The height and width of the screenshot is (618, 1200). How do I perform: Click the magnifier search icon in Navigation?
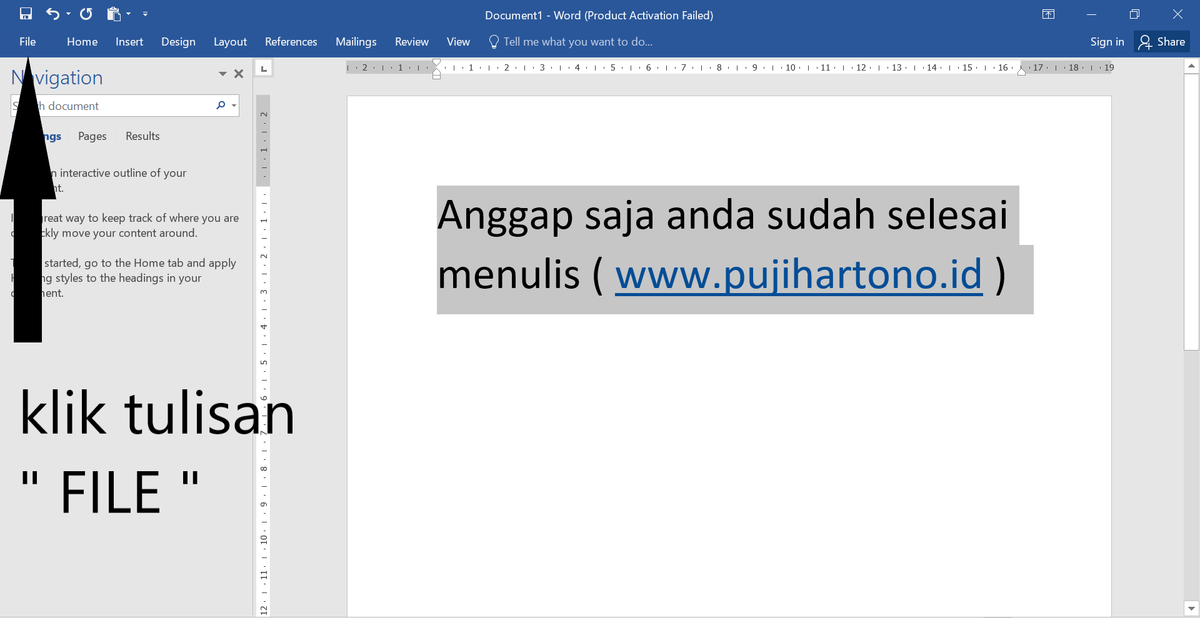(x=221, y=105)
